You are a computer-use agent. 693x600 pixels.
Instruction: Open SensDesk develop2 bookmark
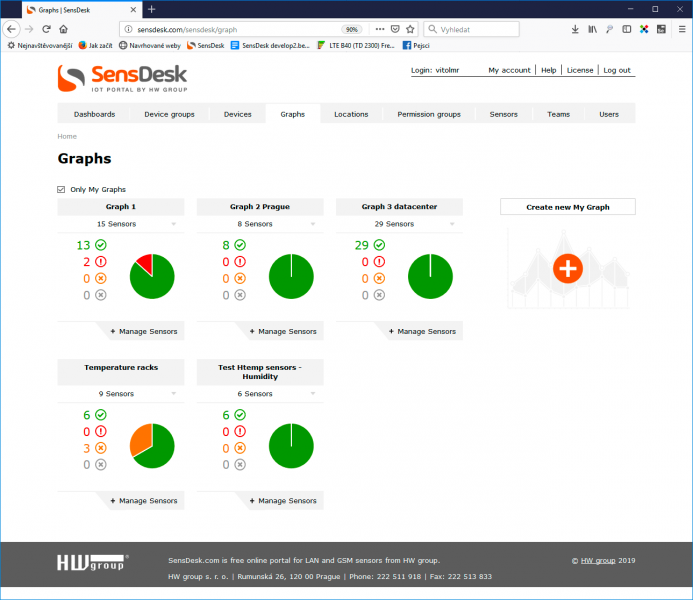(270, 46)
